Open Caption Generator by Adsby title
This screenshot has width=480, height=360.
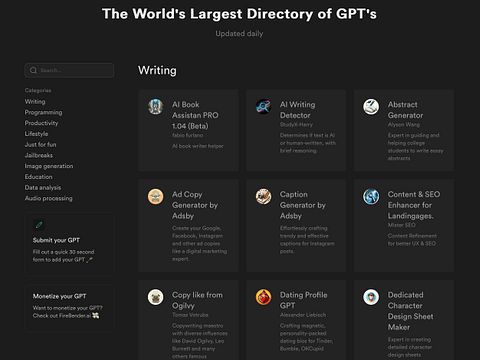303,205
